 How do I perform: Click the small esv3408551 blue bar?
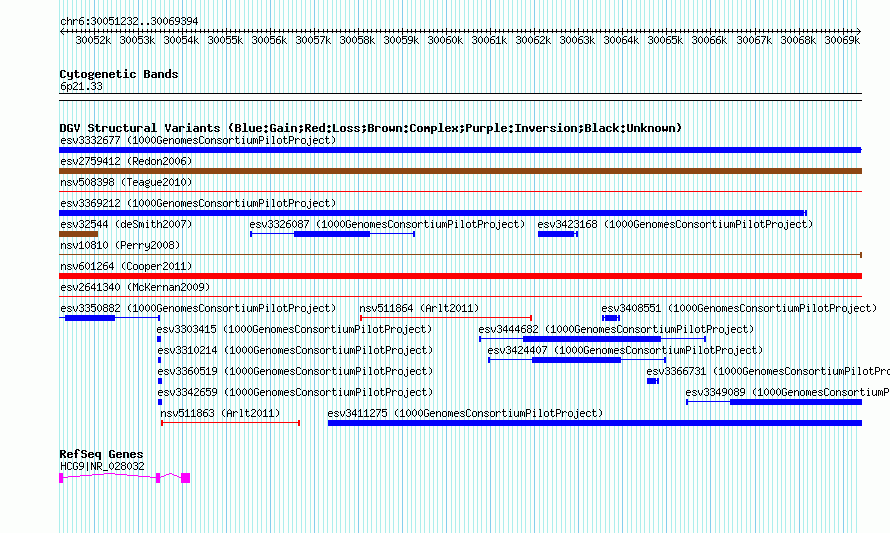tap(611, 318)
